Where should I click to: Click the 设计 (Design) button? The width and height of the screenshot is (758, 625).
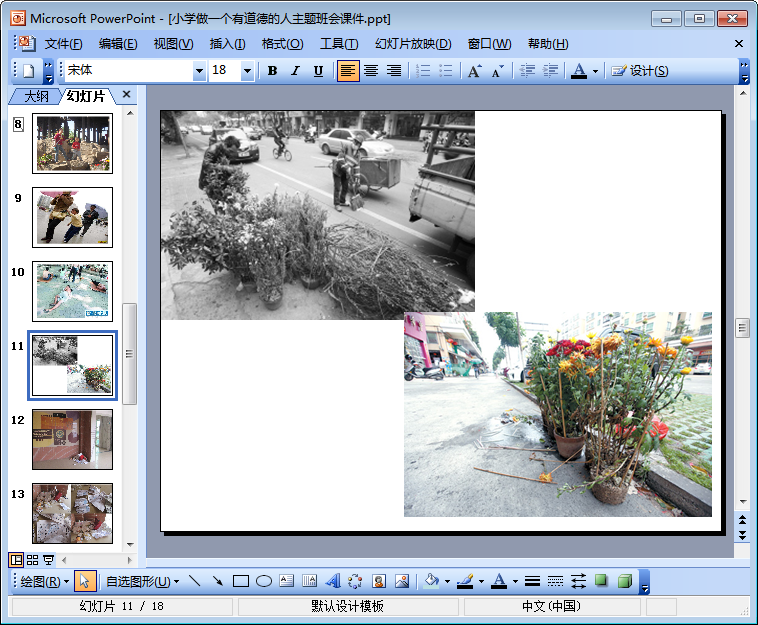[640, 71]
